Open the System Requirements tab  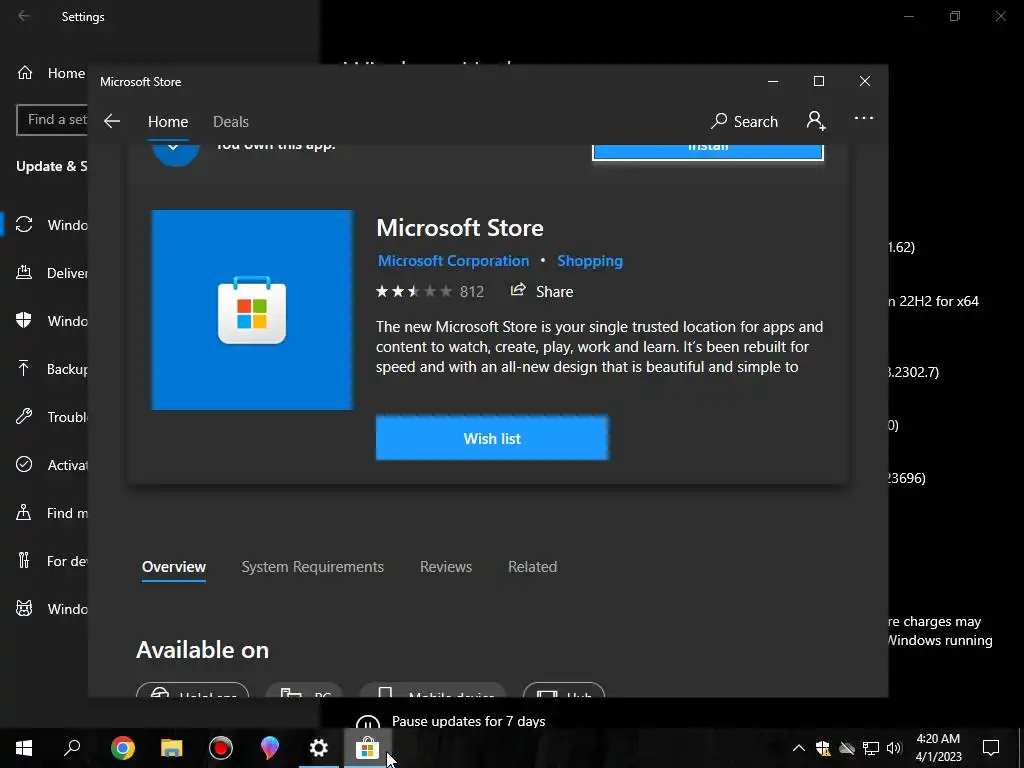(x=313, y=567)
